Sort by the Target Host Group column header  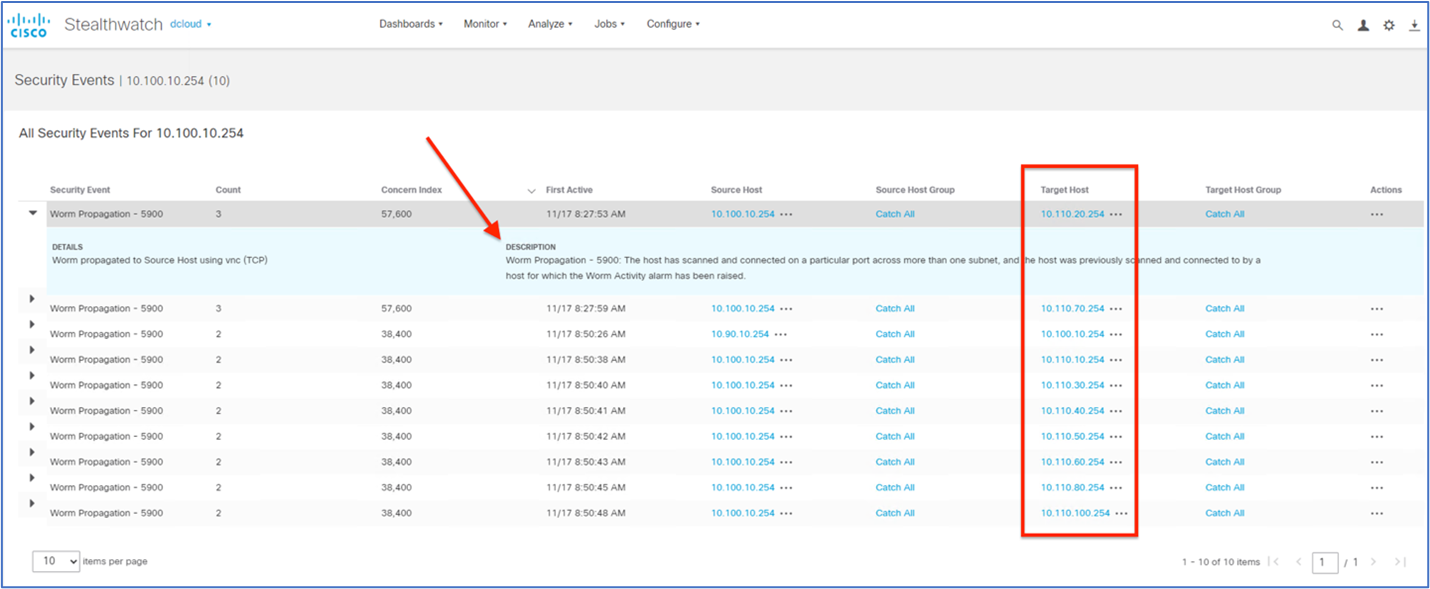[x=1243, y=190]
